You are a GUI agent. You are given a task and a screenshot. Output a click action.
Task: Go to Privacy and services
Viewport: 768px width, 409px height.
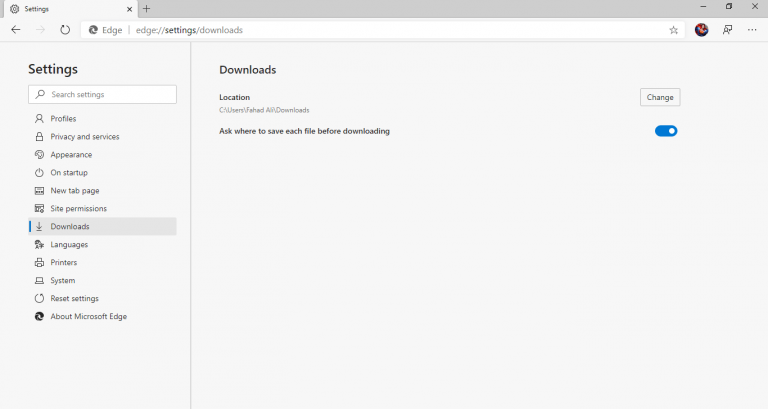coord(84,137)
